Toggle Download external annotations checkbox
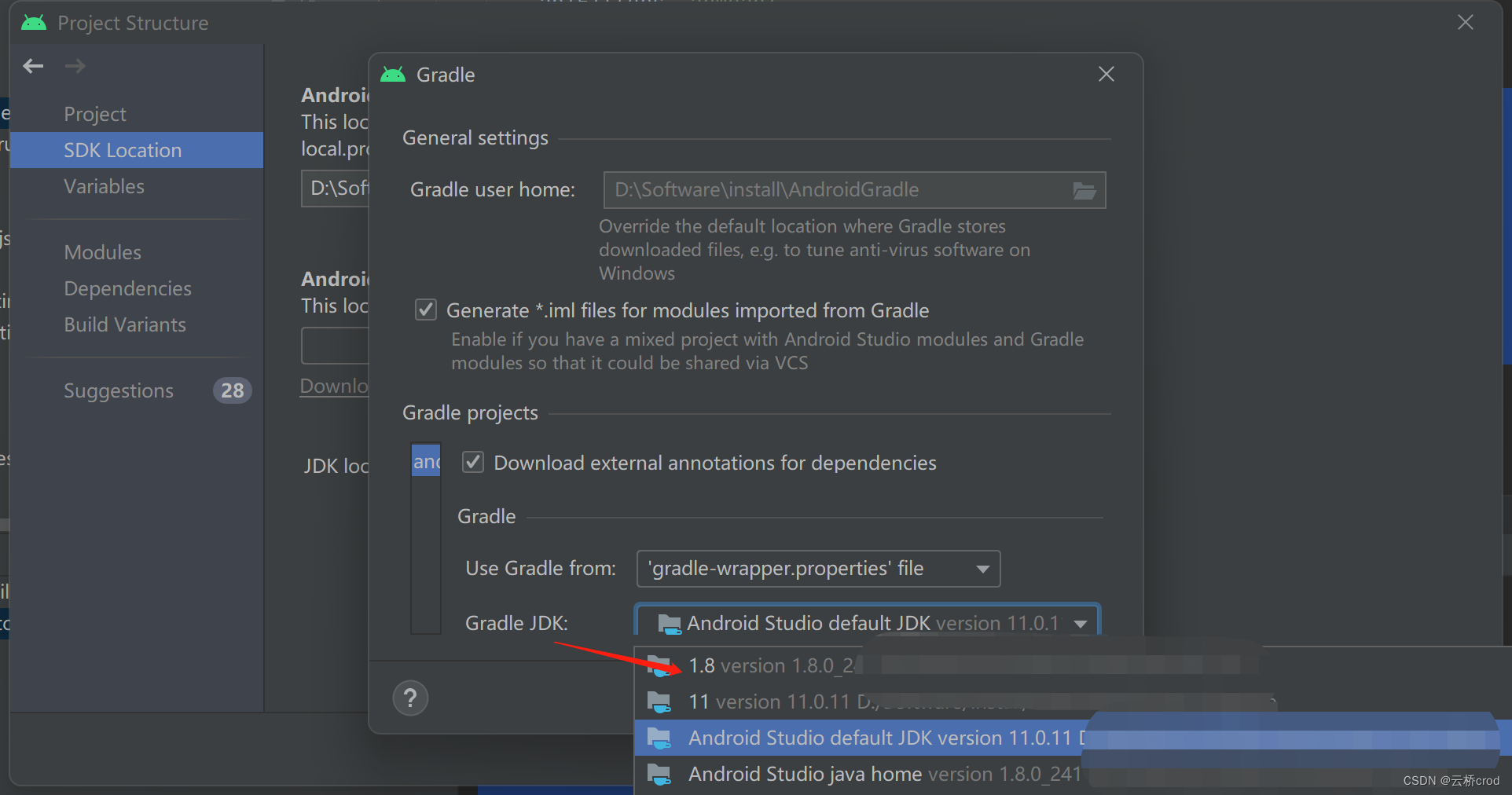 coord(473,462)
